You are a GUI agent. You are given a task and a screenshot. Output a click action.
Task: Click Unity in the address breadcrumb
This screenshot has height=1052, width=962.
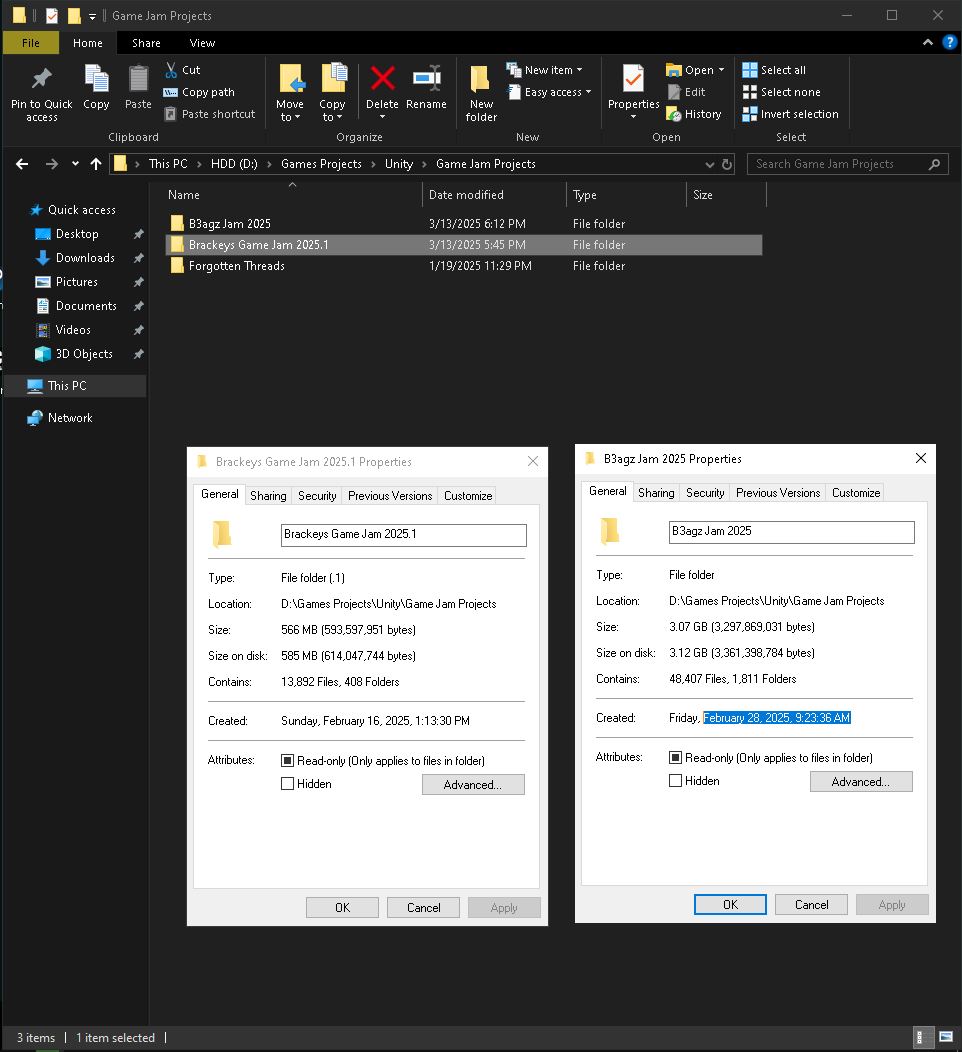[398, 164]
